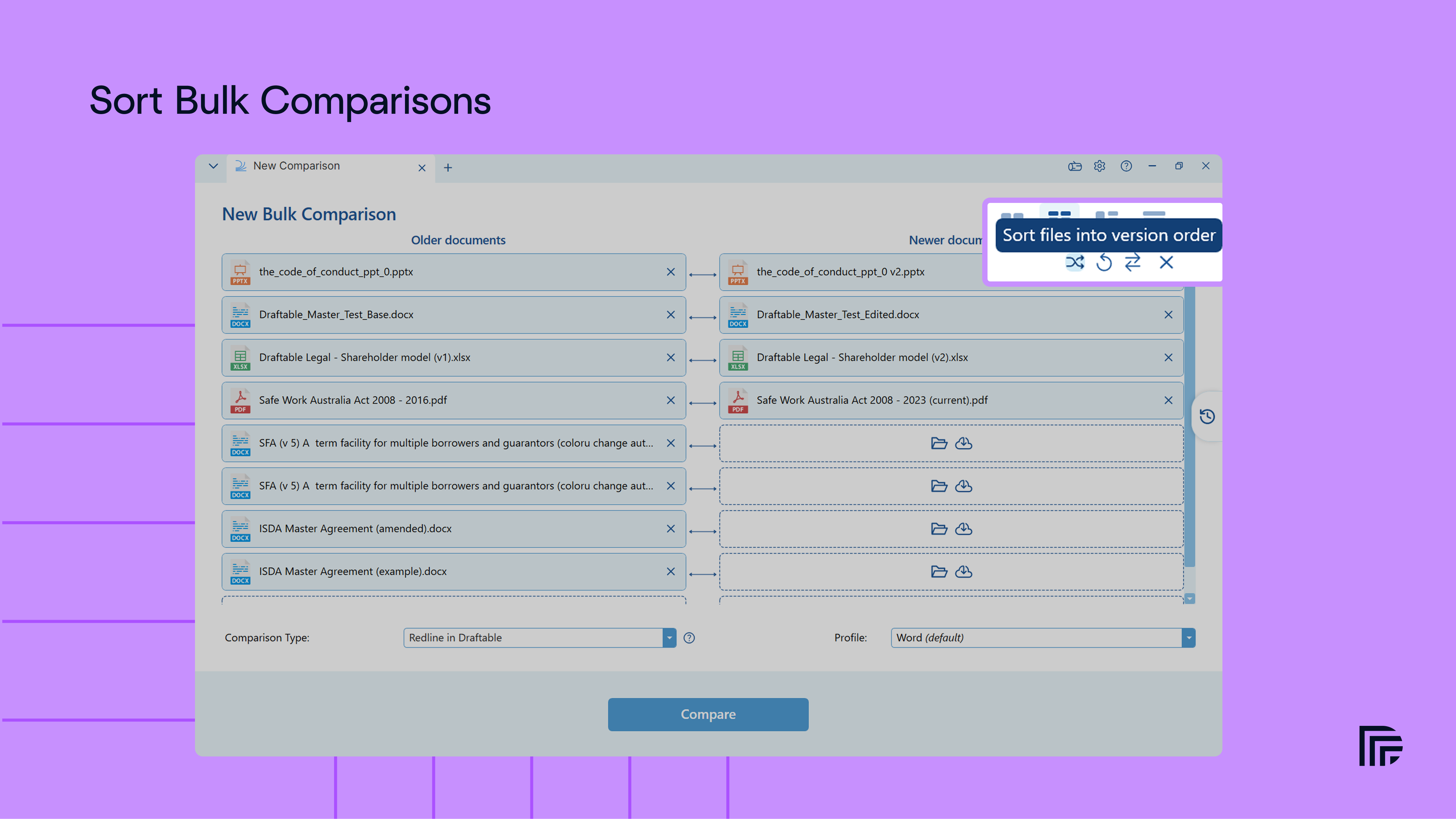Click the Older documents column heading
This screenshot has width=1456, height=819.
point(458,240)
